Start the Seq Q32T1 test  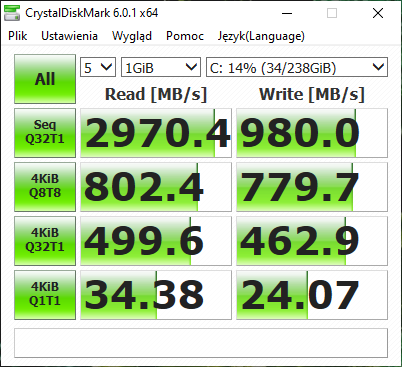click(x=45, y=133)
